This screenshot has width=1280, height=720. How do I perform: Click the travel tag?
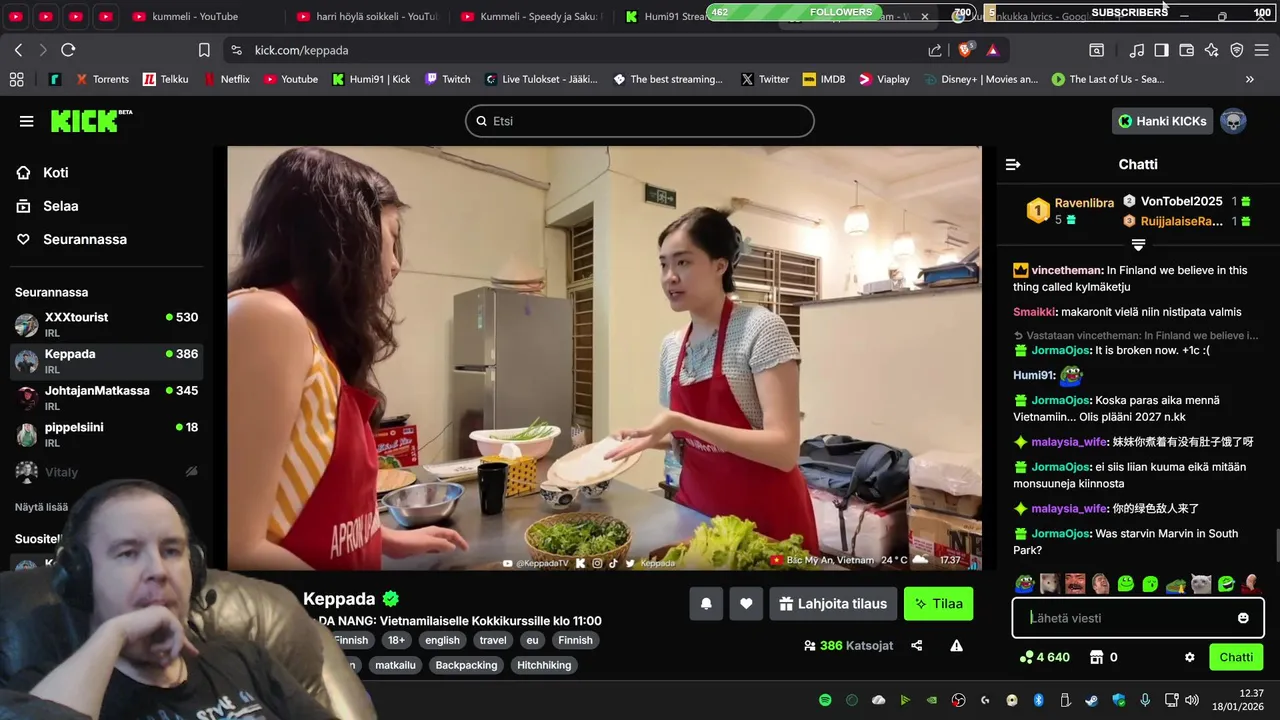493,640
